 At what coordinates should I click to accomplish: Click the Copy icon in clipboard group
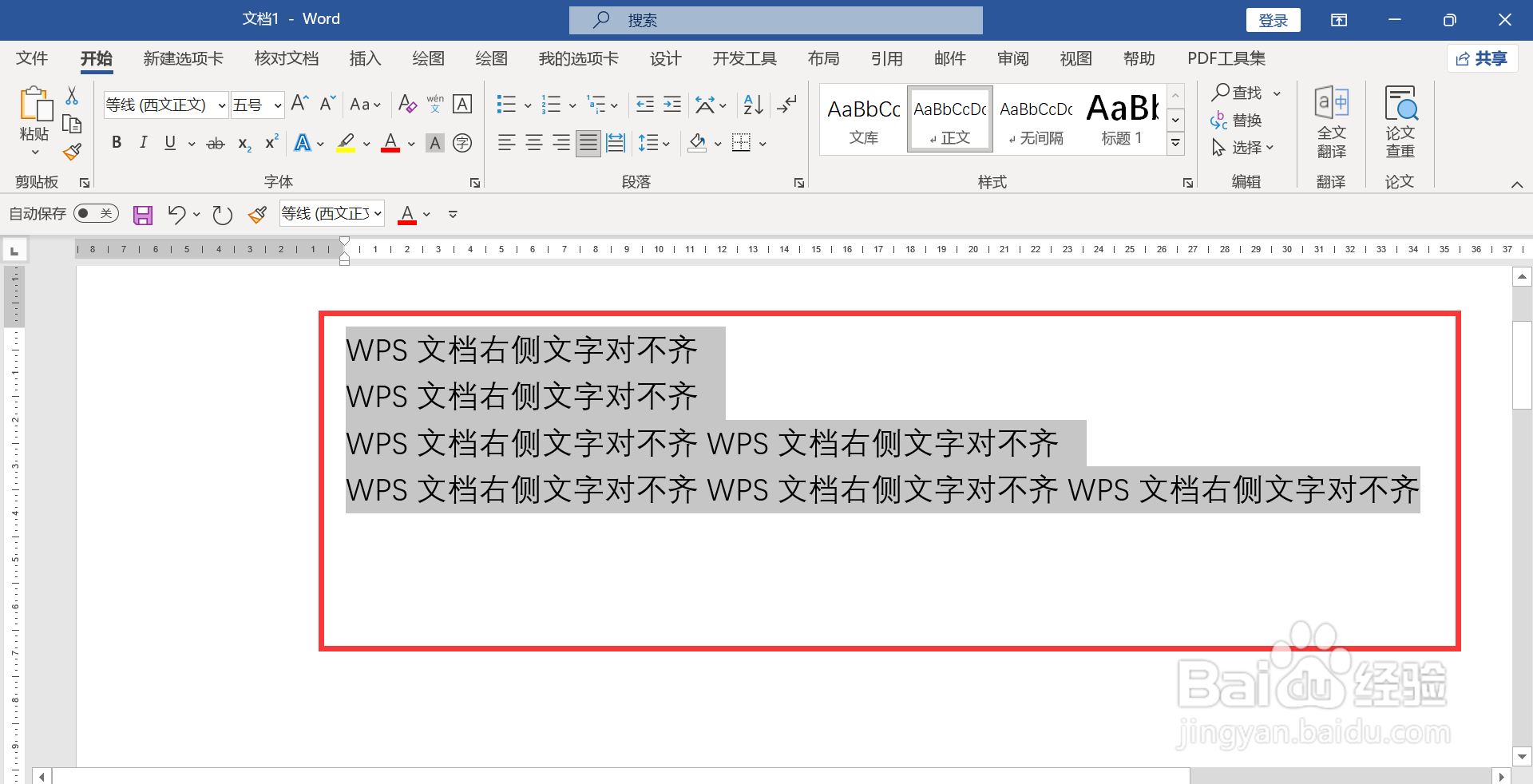[x=72, y=124]
